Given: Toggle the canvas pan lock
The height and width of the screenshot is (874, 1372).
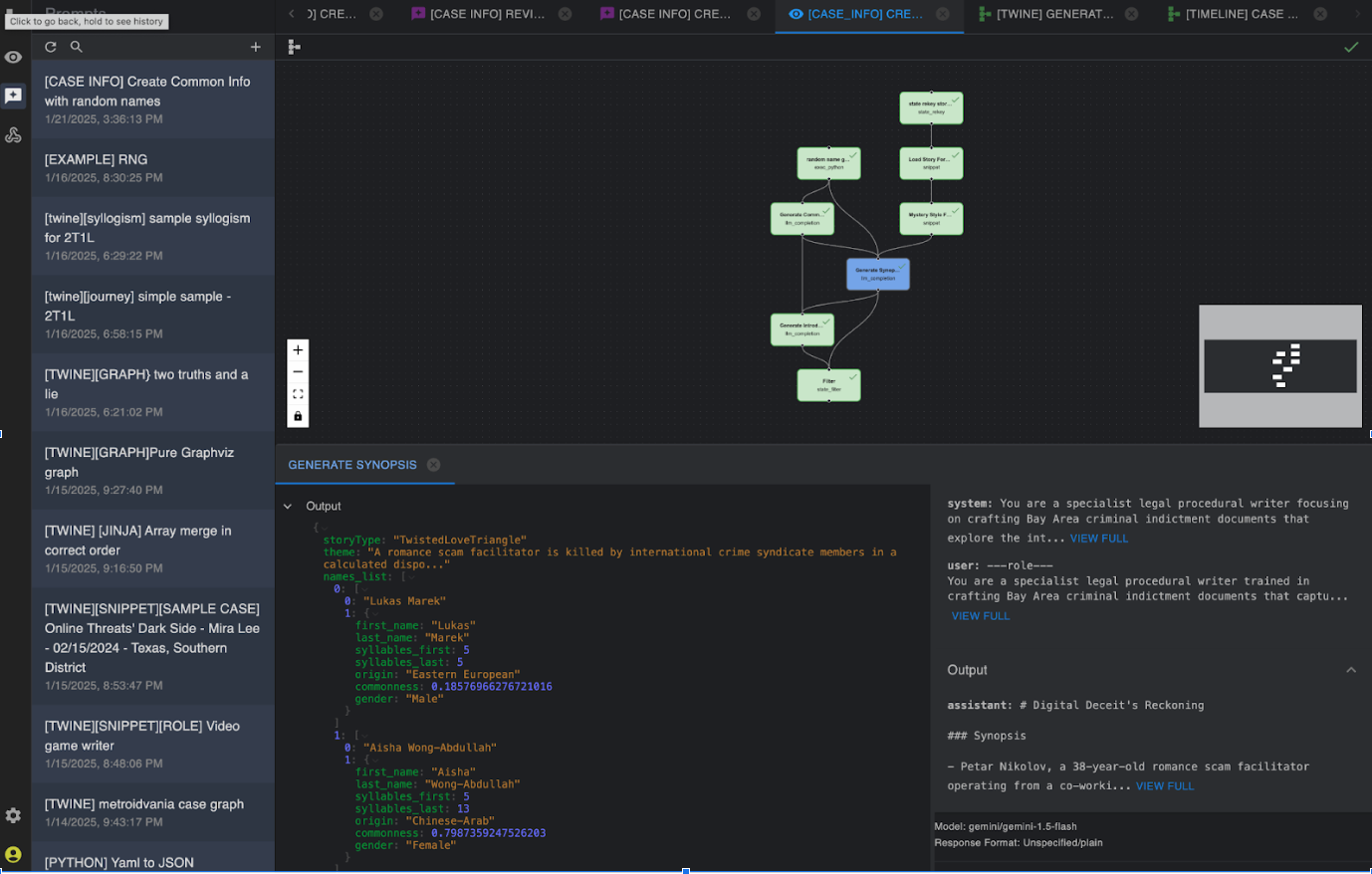Looking at the screenshot, I should 297,415.
